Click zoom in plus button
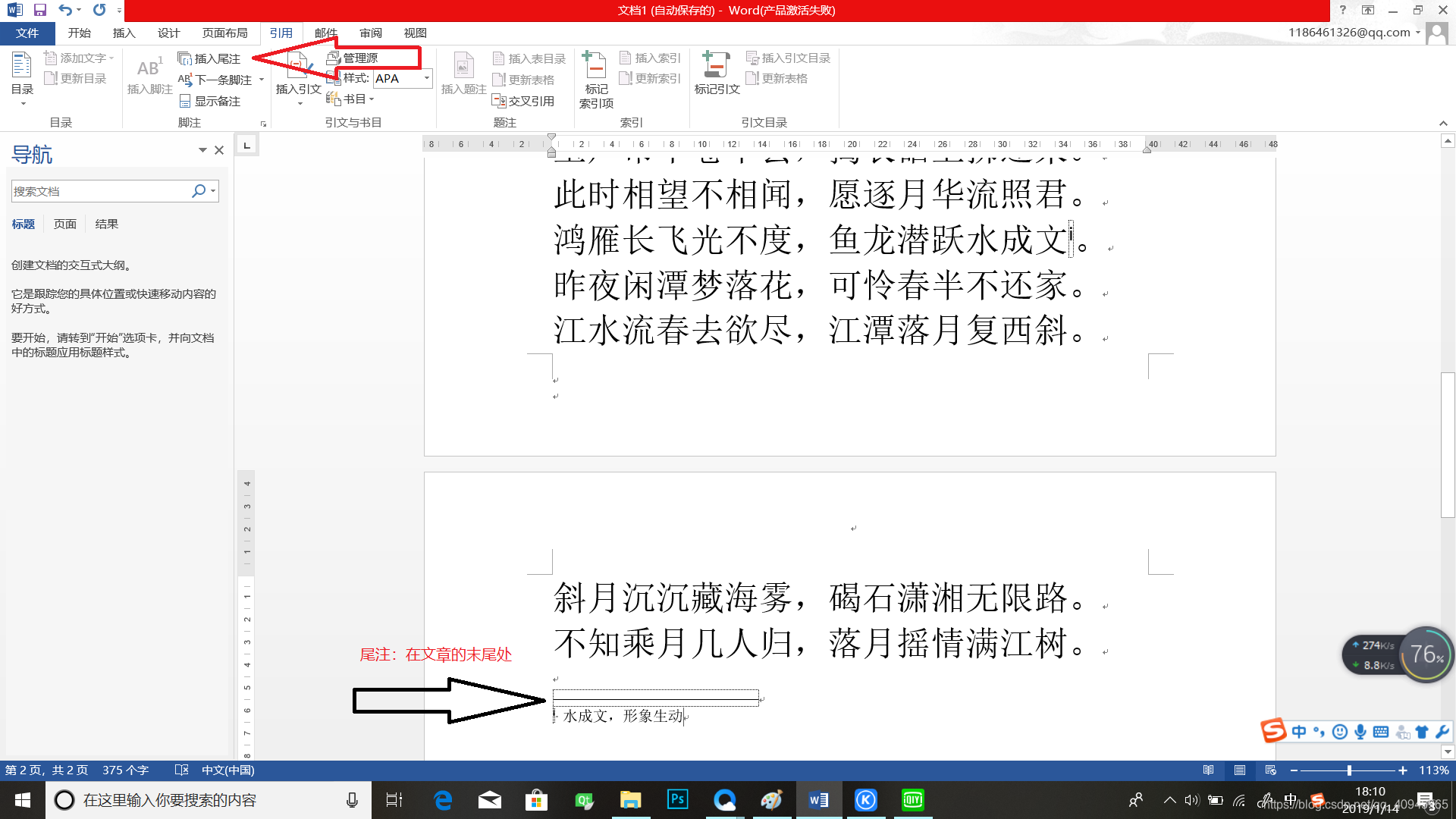Viewport: 1456px width, 819px height. tap(1403, 770)
